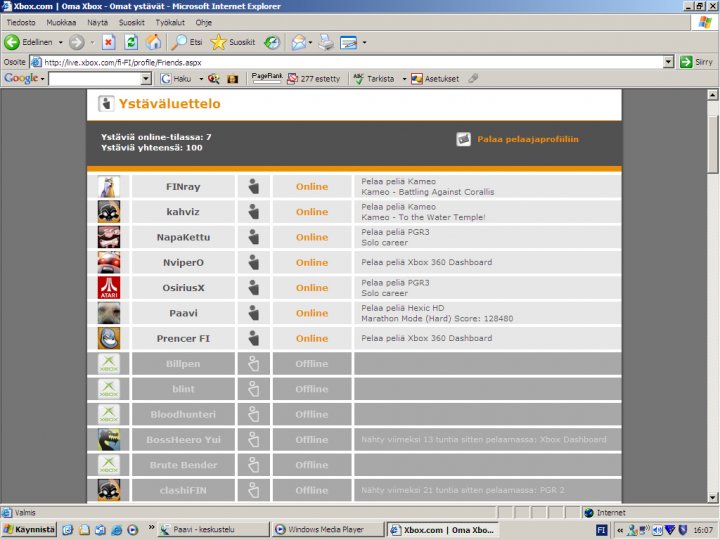Screen dimensions: 720x540
Task: Click the icon next to Palaa pelaajaprofiiliin
Action: tap(463, 139)
